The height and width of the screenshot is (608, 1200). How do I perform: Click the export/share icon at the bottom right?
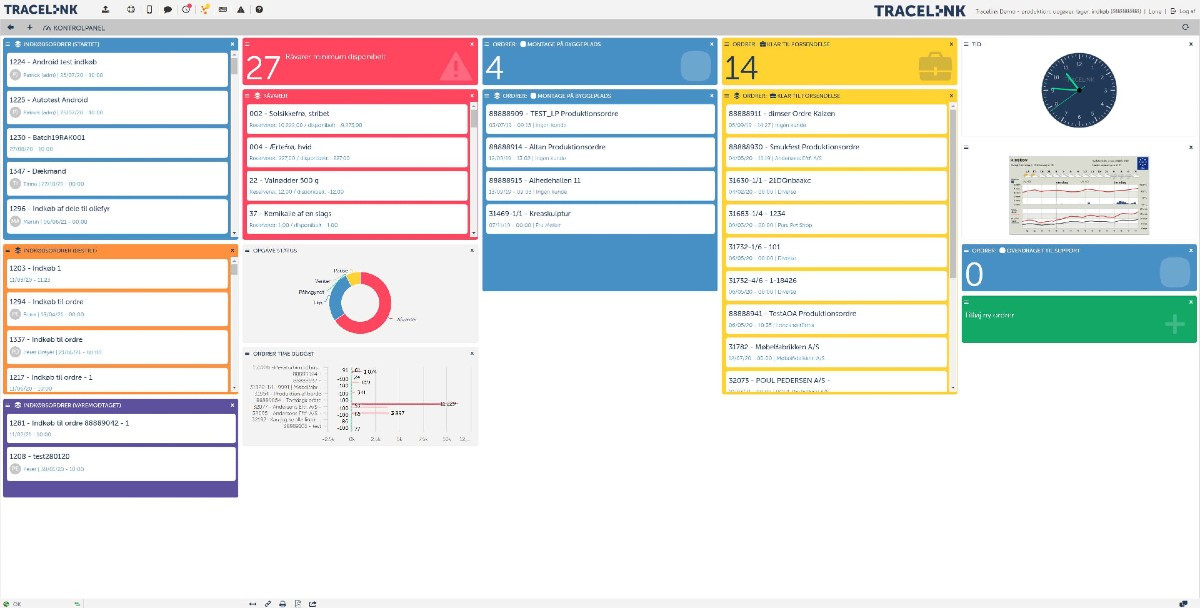coord(313,603)
